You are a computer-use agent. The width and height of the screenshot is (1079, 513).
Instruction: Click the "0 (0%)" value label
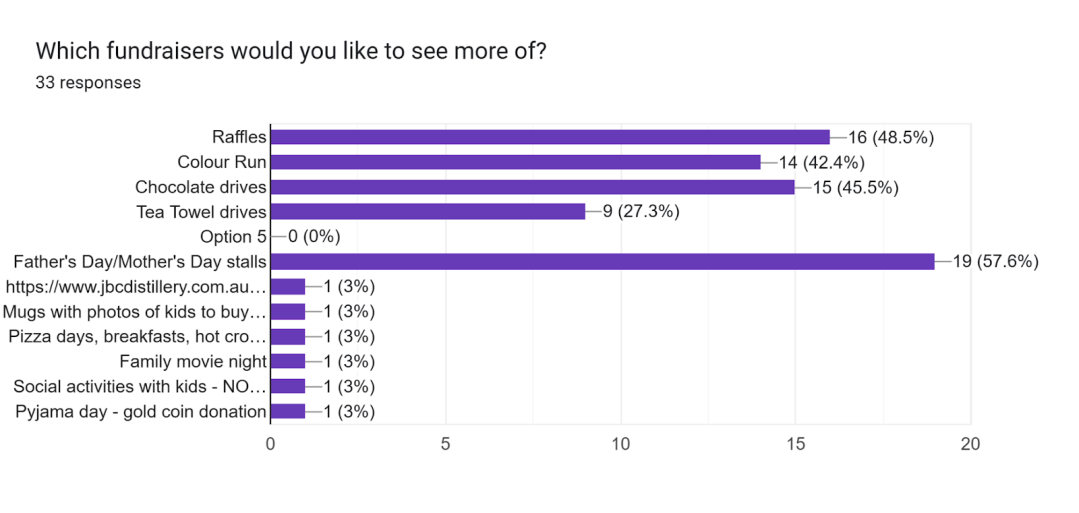click(314, 237)
